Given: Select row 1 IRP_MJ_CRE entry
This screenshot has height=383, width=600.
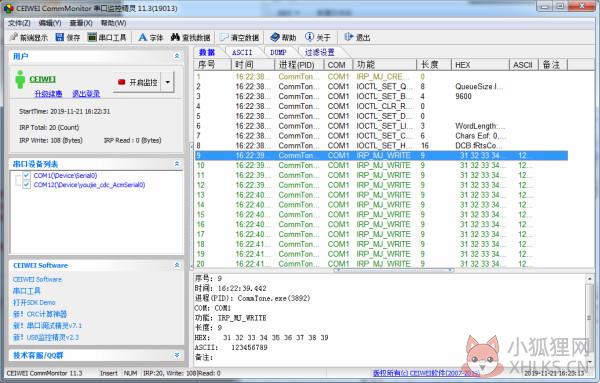Looking at the screenshot, I should (381, 77).
